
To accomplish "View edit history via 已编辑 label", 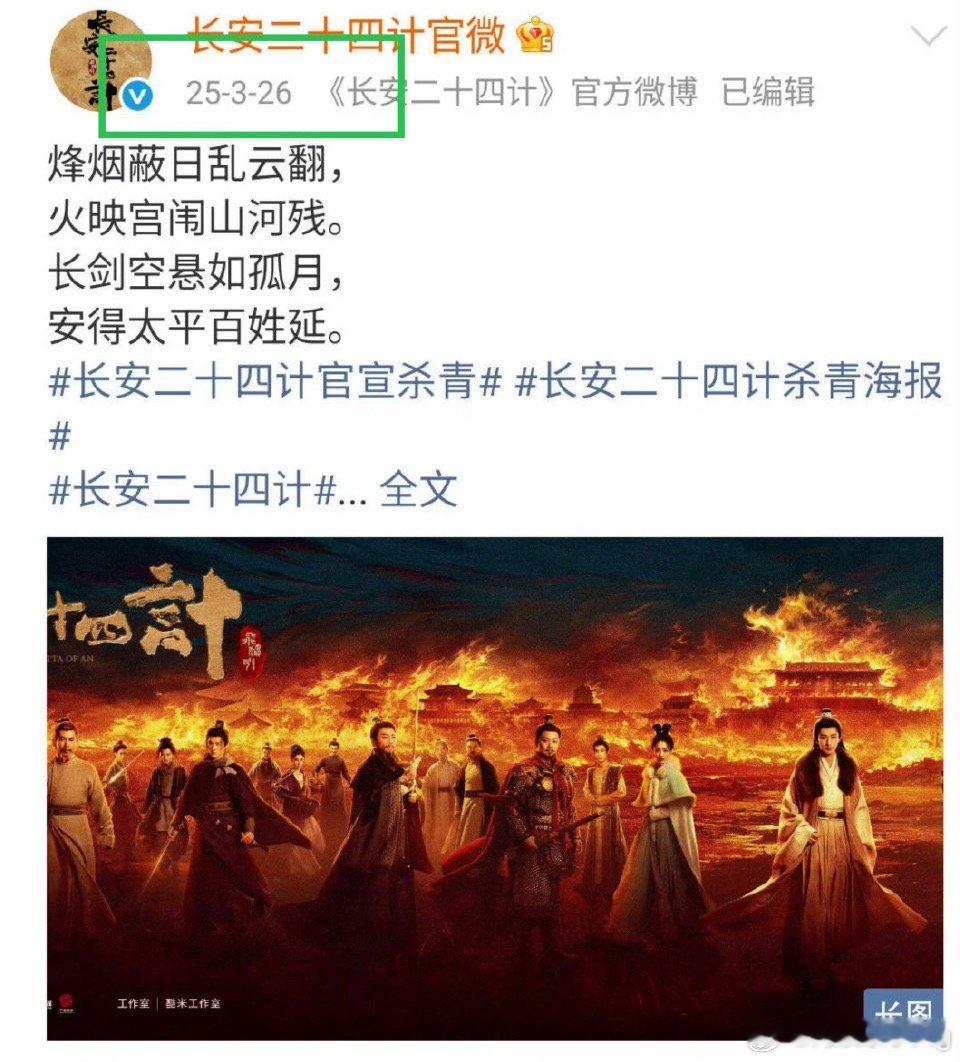I will point(767,92).
